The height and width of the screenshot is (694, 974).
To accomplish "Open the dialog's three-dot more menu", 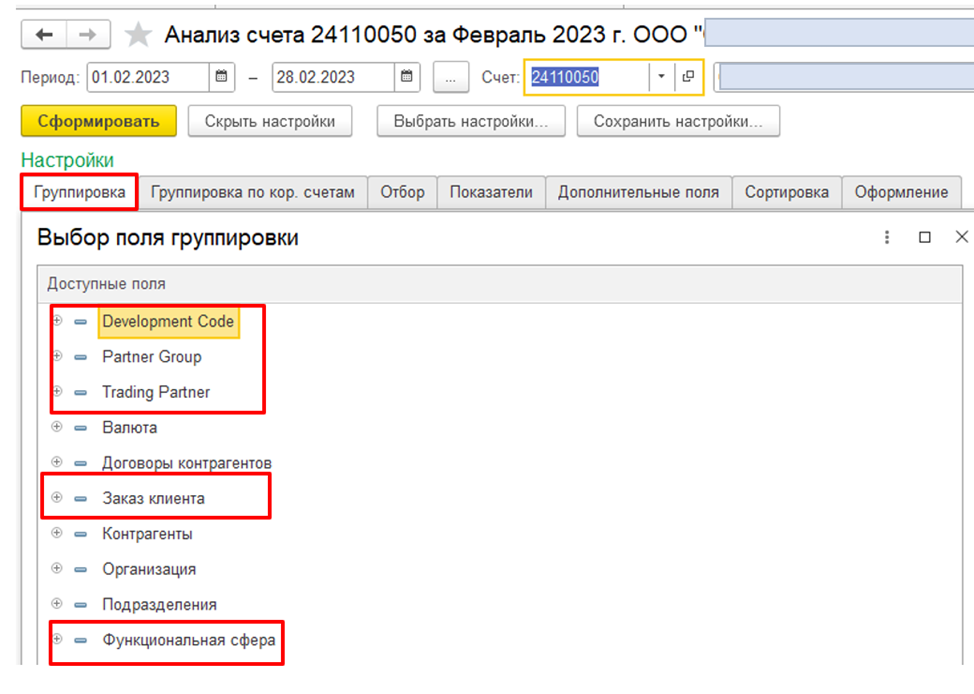I will [x=886, y=237].
